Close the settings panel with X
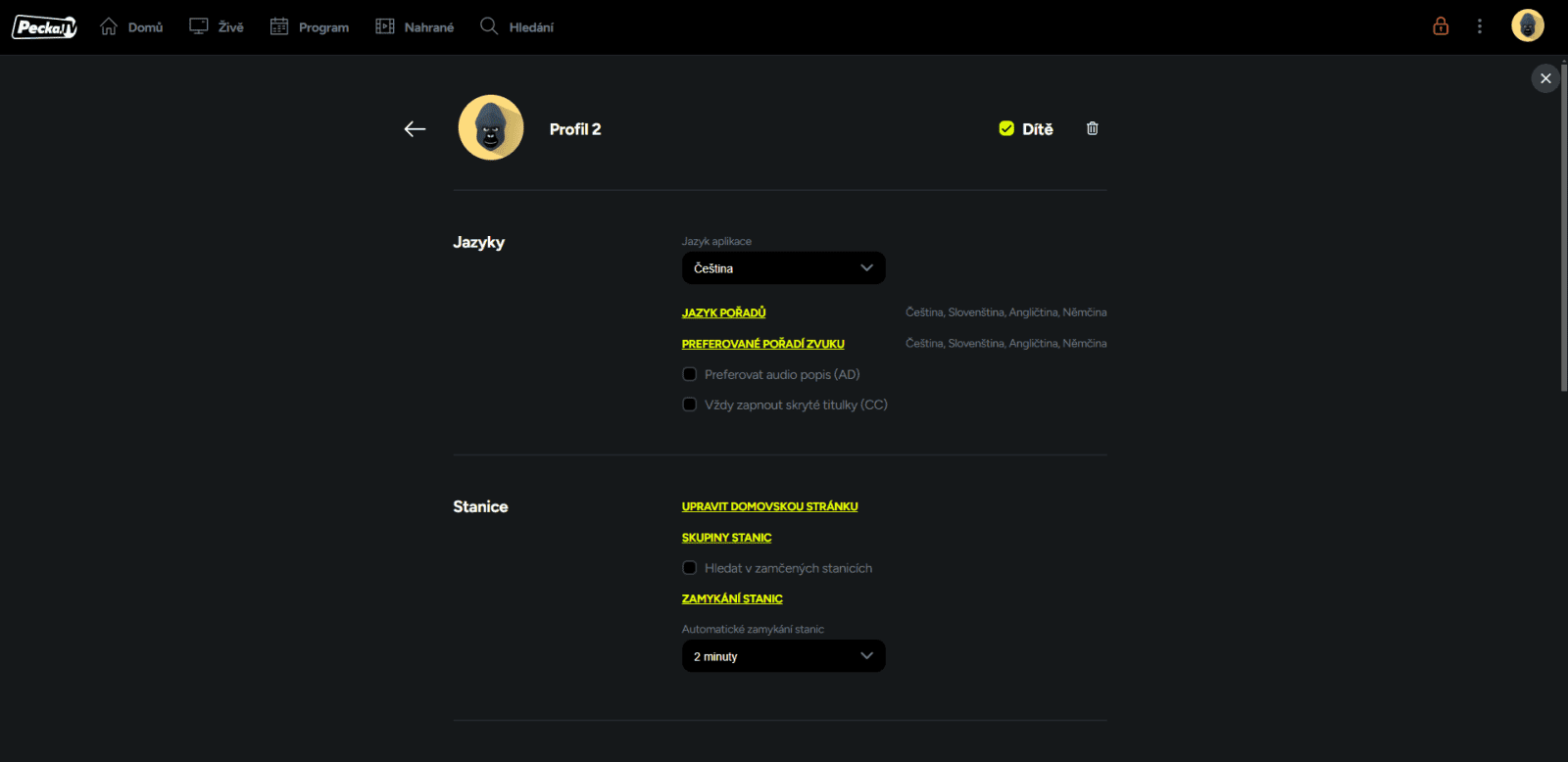 [1545, 78]
